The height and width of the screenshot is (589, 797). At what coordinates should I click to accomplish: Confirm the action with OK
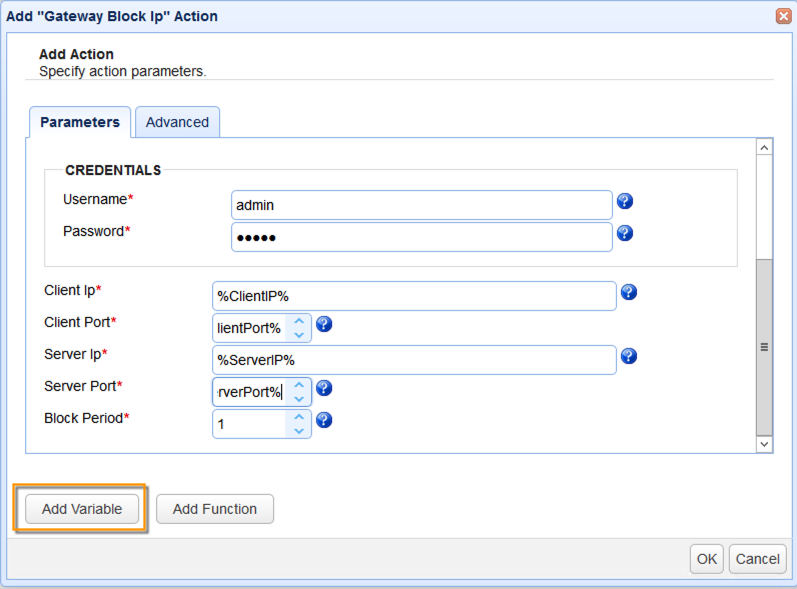pos(707,559)
